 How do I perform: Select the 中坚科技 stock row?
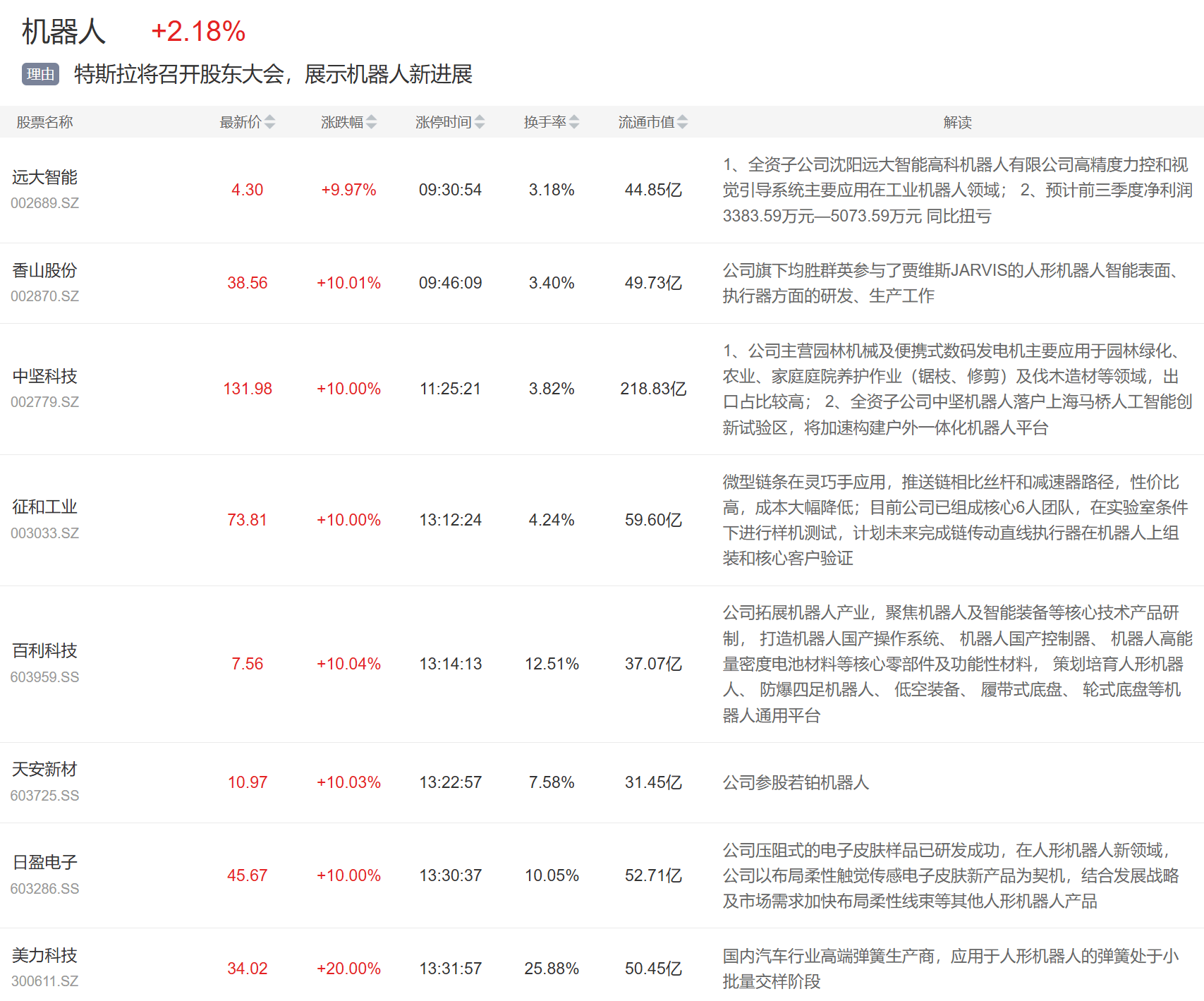(x=44, y=376)
